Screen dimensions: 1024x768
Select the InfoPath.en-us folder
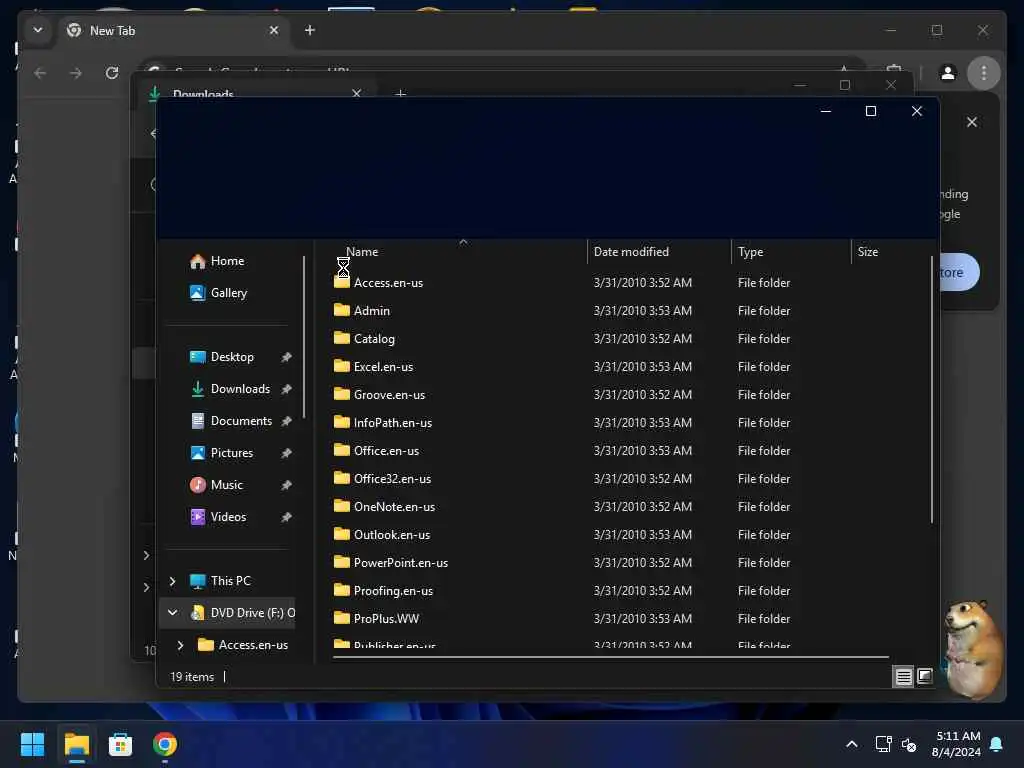tap(392, 423)
